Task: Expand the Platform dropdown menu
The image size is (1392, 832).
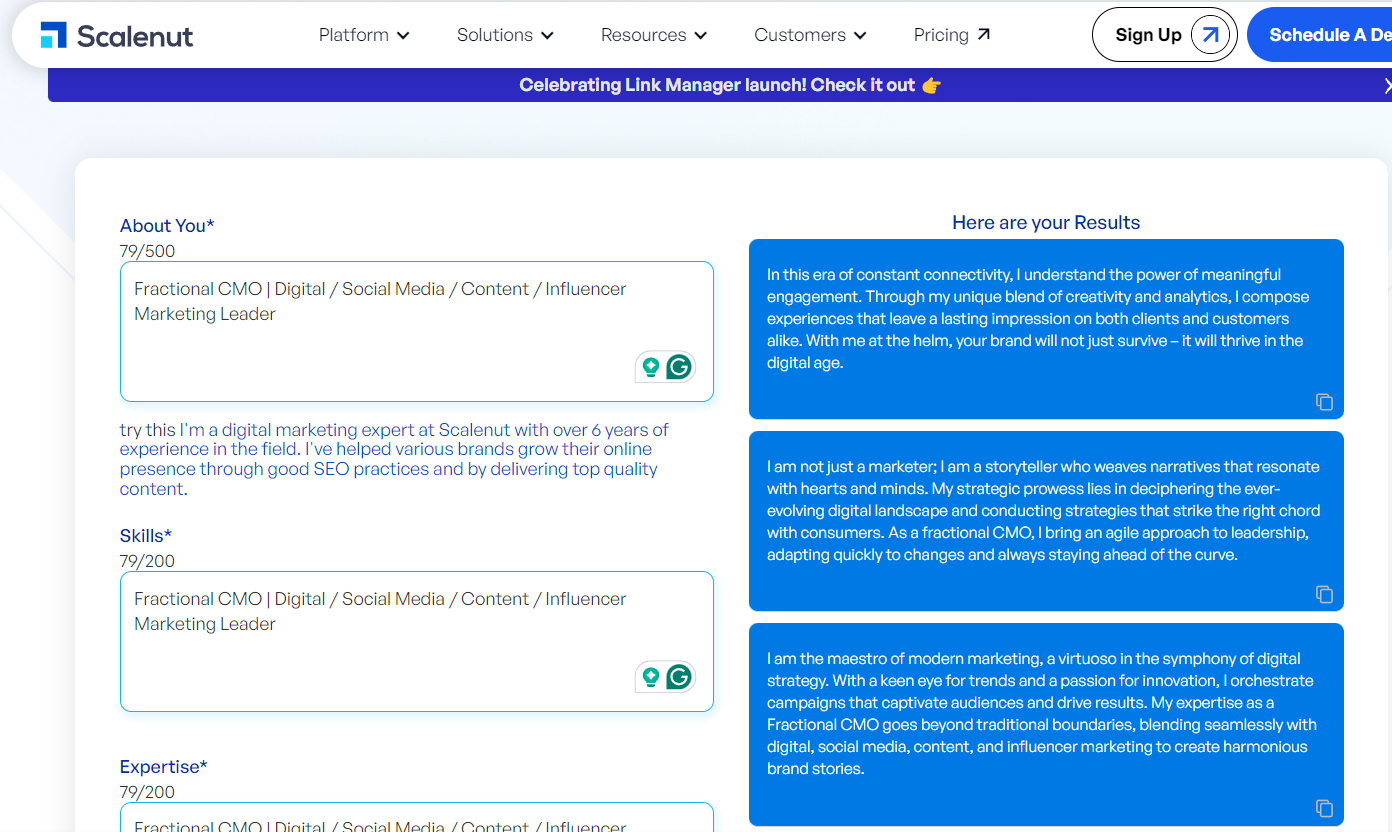Action: pyautogui.click(x=364, y=35)
